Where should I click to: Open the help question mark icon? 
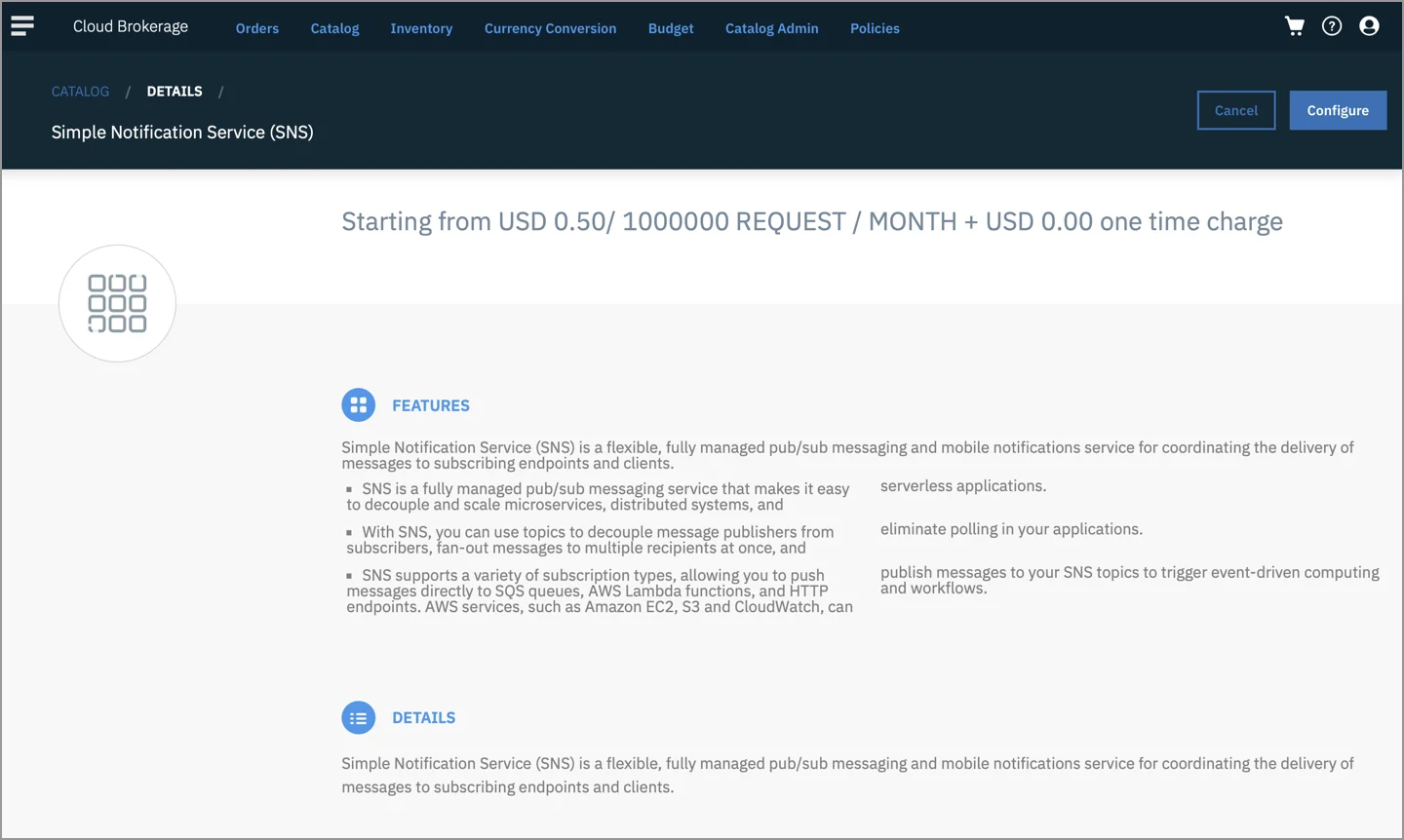click(1332, 26)
